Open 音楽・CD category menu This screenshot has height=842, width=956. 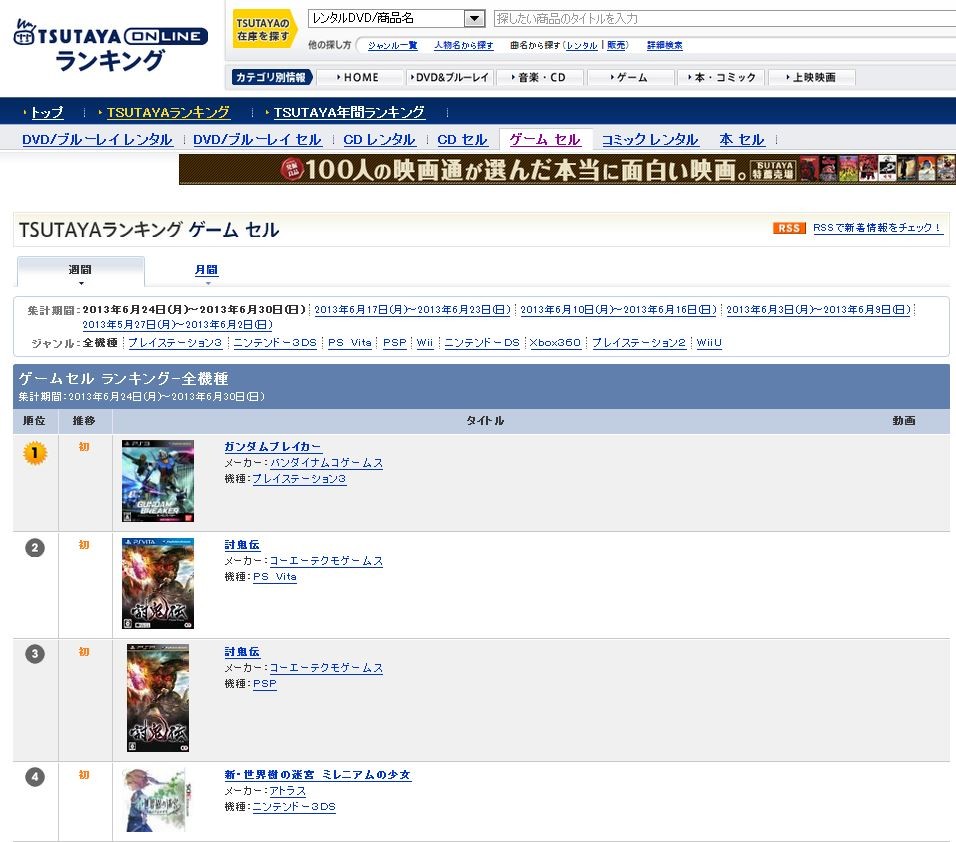(539, 77)
